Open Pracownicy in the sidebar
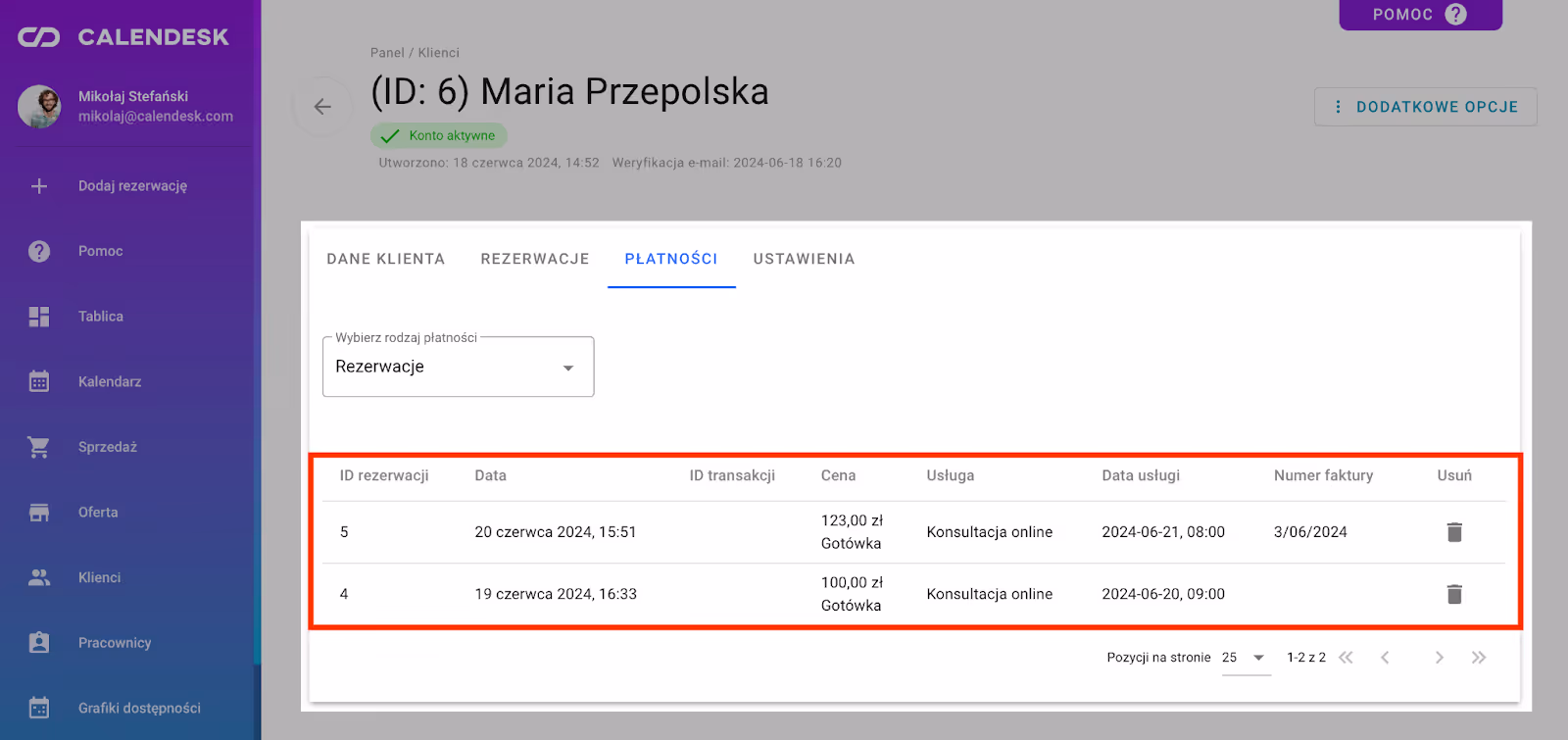 coord(114,643)
